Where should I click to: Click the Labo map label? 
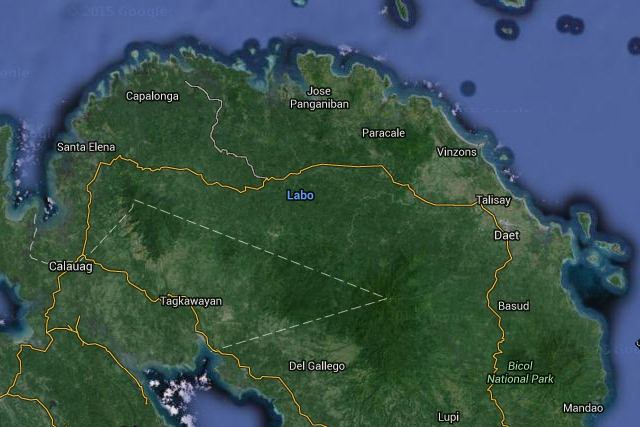click(x=300, y=196)
